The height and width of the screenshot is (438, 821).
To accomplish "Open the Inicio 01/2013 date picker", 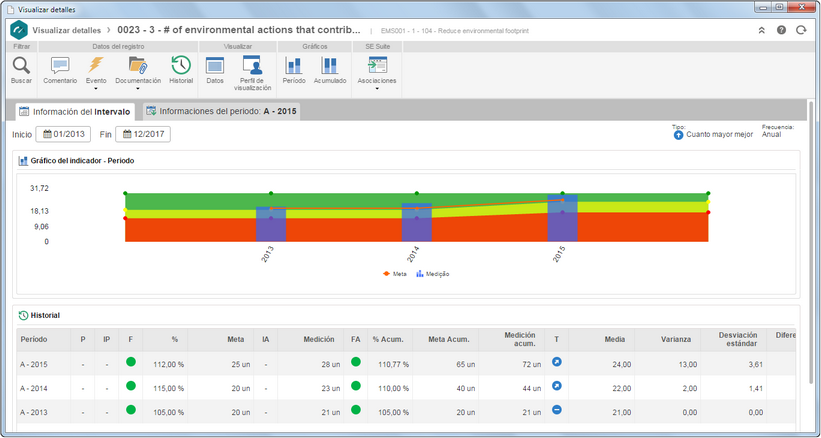I will tap(63, 134).
